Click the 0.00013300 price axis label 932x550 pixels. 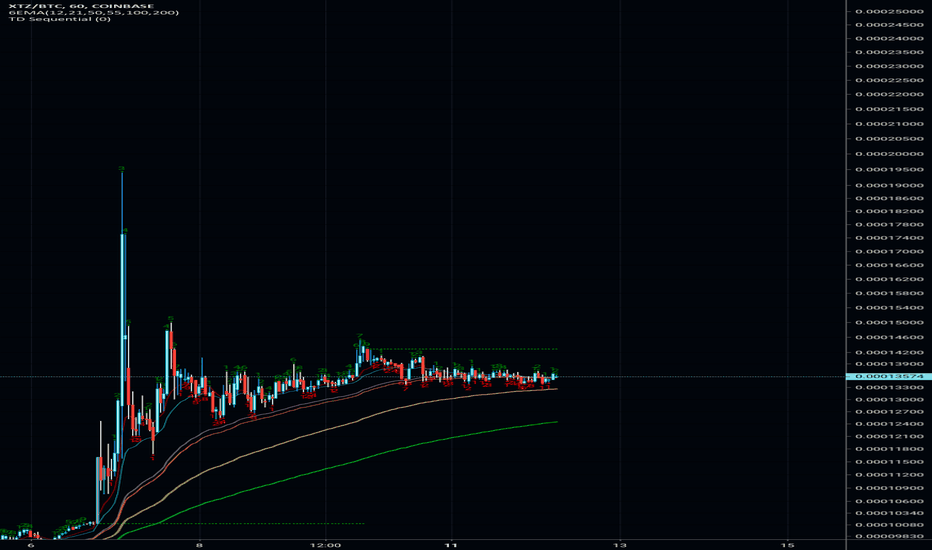click(x=889, y=388)
